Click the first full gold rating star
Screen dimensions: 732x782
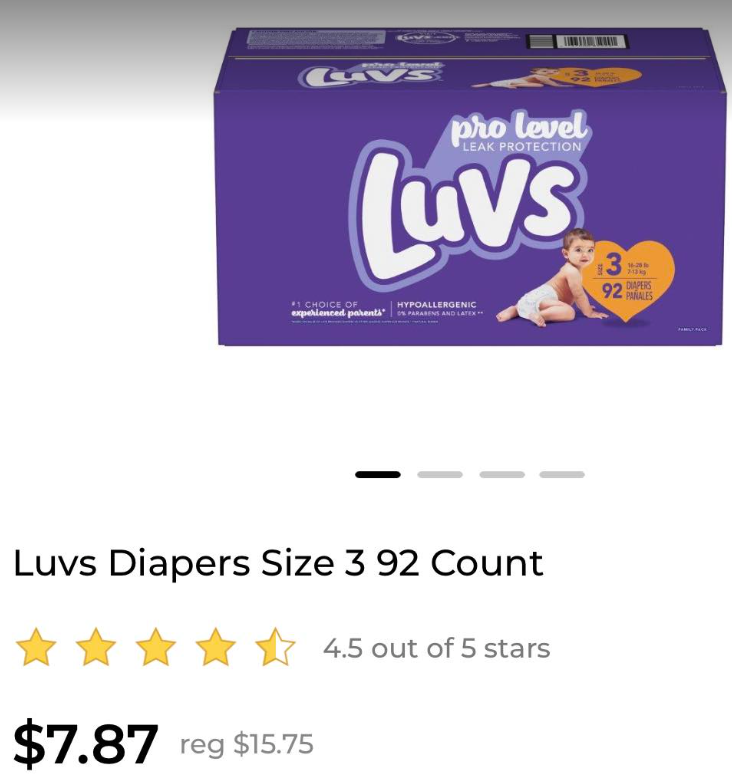point(36,647)
